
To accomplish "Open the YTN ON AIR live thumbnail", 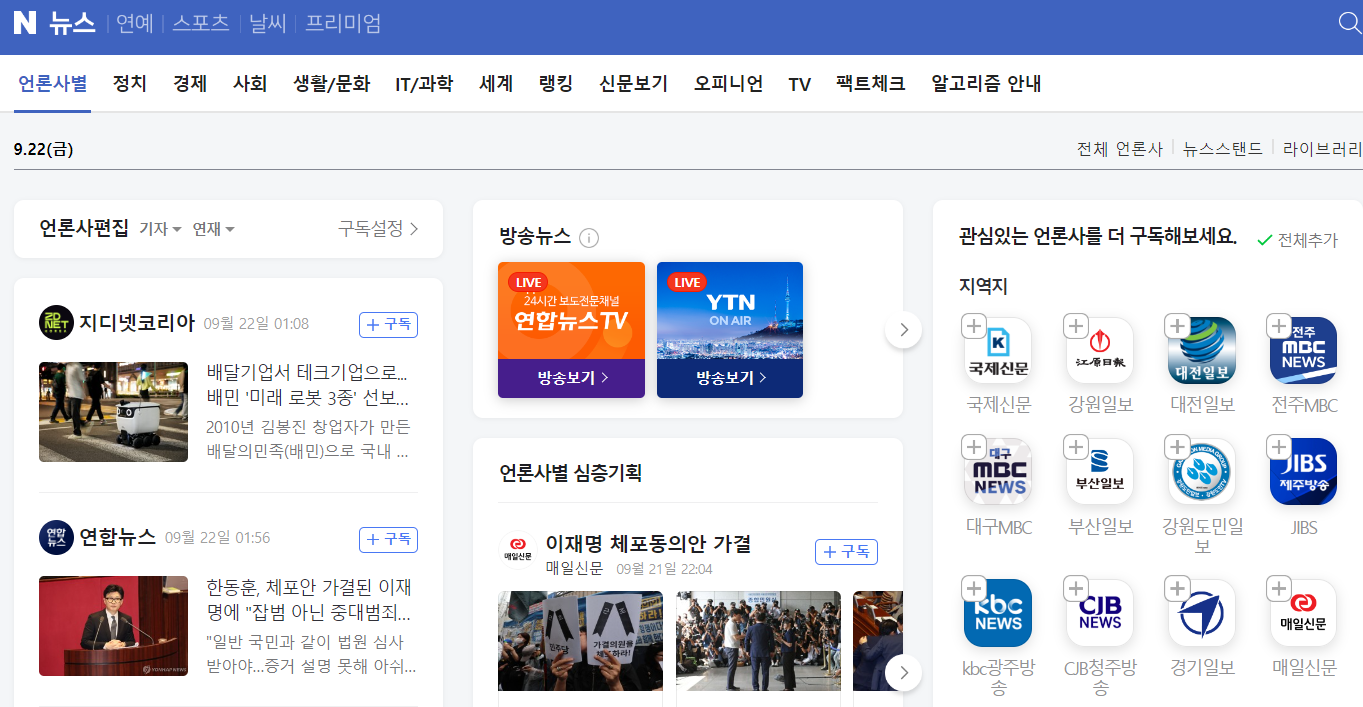I will (730, 311).
